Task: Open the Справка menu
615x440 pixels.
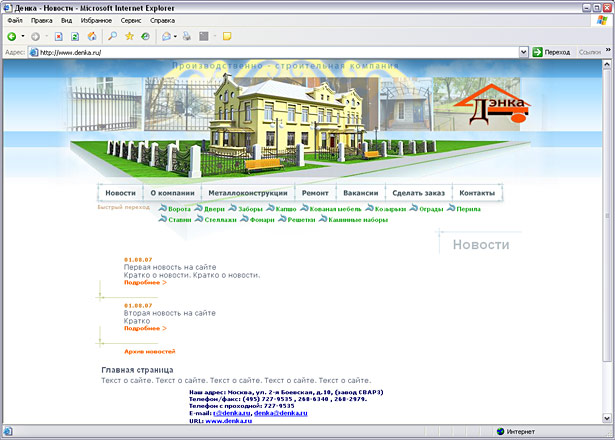Action: tap(162, 20)
